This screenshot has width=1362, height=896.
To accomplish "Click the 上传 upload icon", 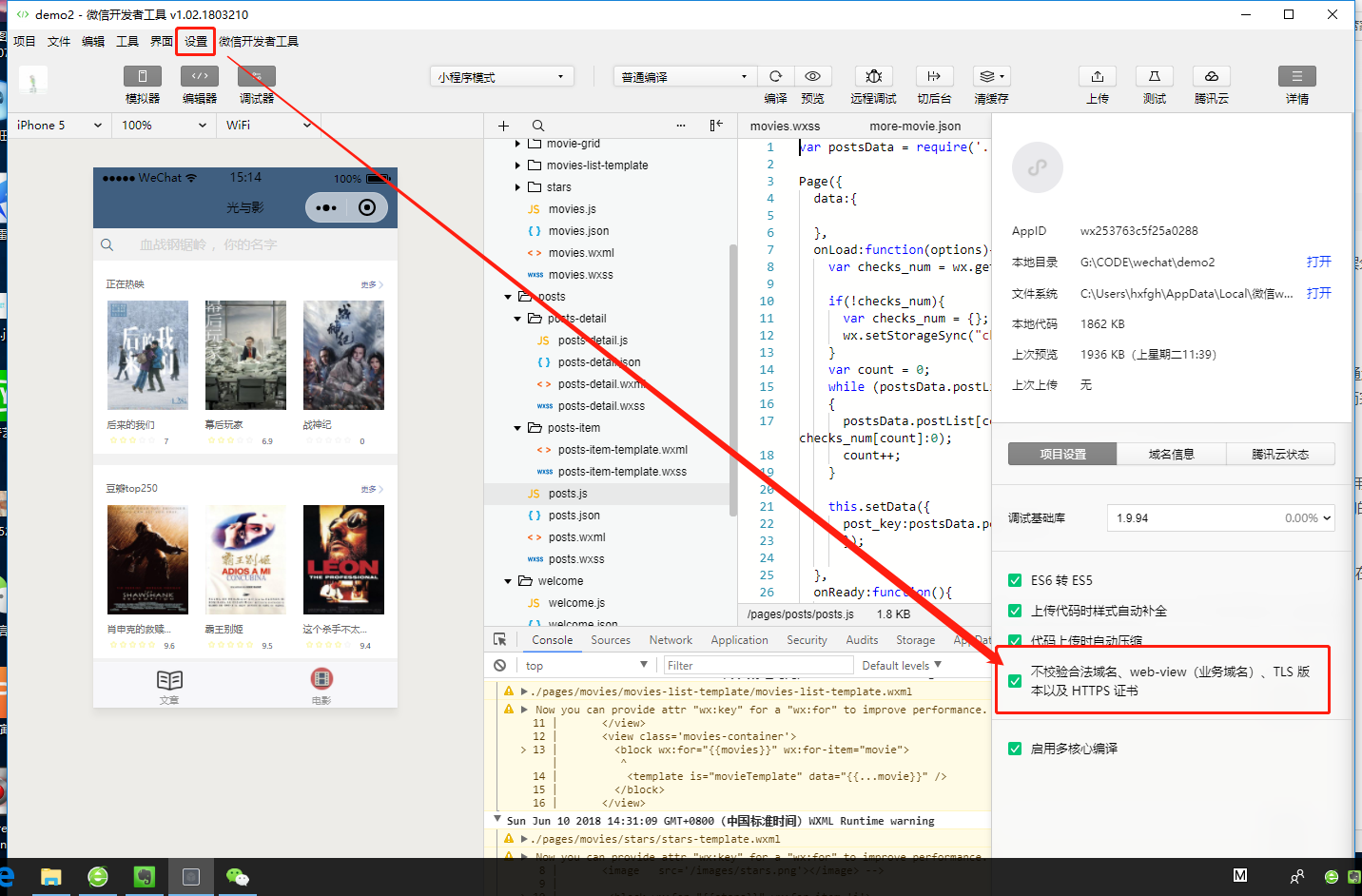I will (x=1098, y=76).
